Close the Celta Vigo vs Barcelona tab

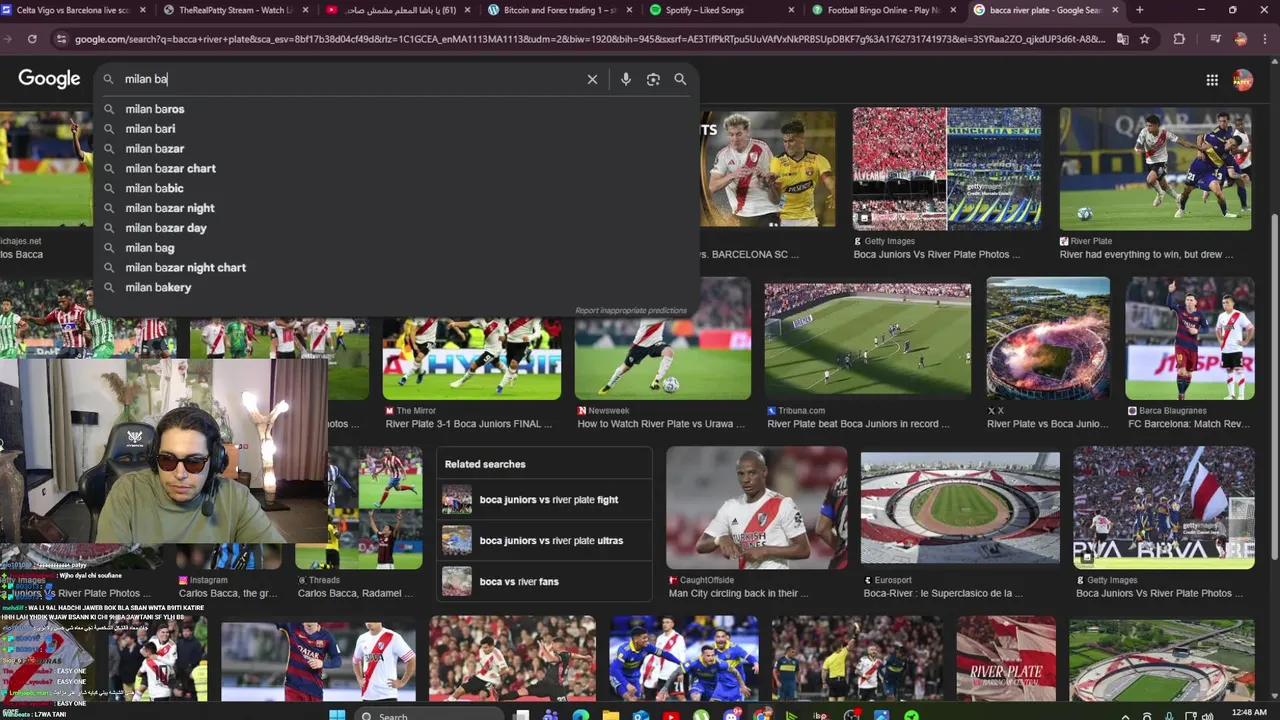point(143,10)
